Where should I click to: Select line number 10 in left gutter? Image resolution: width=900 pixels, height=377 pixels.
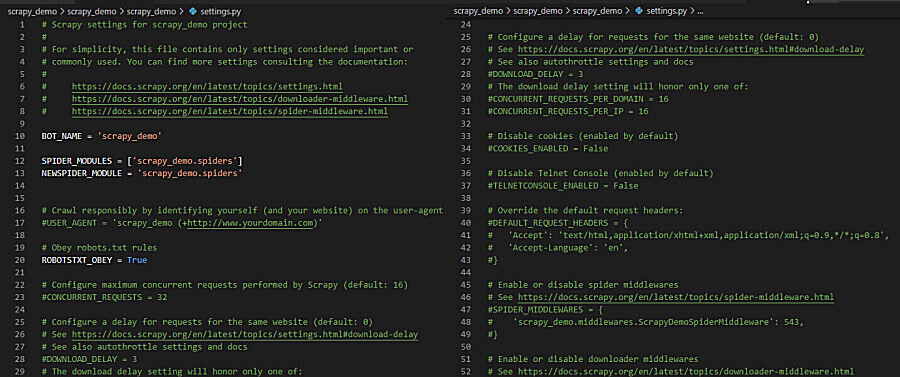point(20,136)
